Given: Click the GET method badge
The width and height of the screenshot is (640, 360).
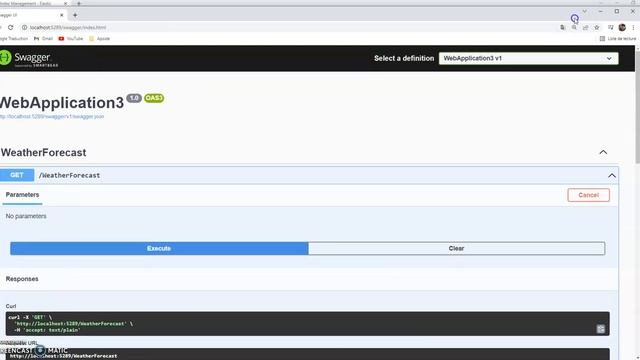Looking at the screenshot, I should [x=17, y=175].
